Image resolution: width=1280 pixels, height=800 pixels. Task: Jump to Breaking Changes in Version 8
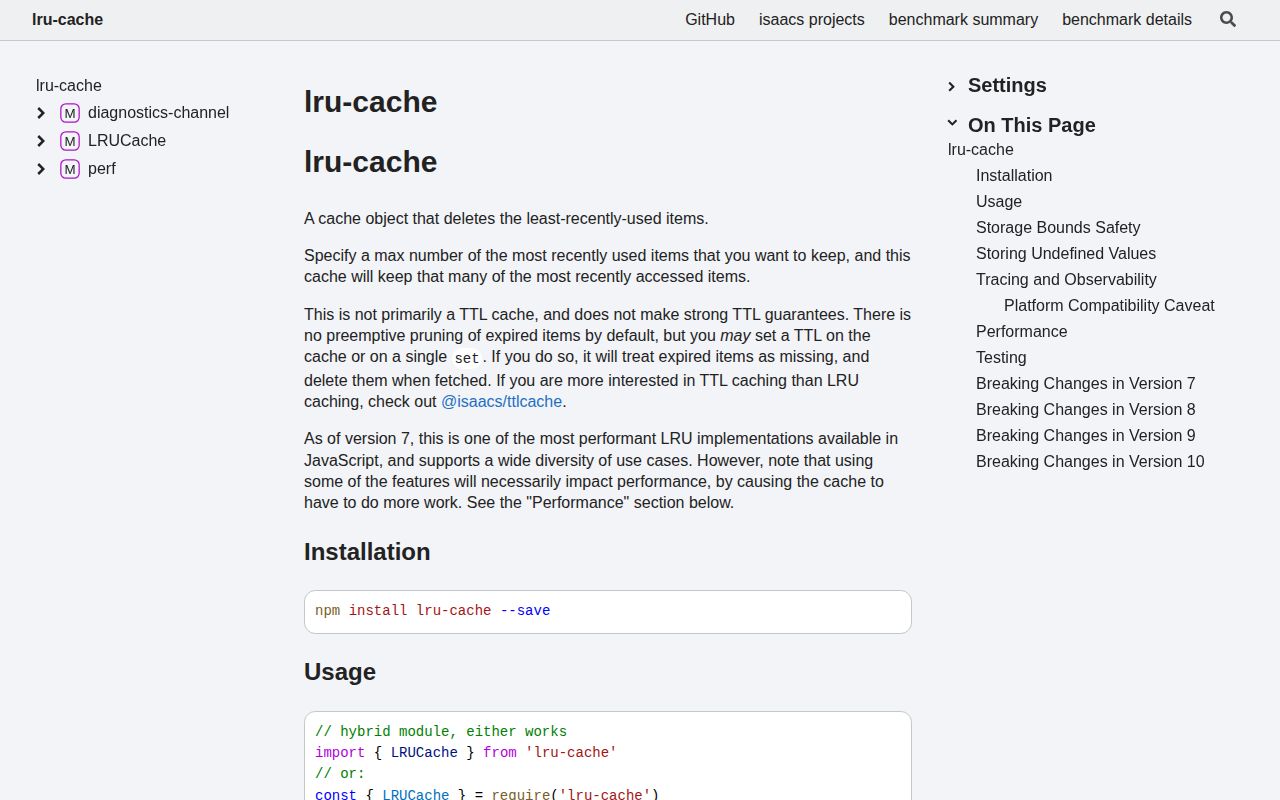[1086, 410]
